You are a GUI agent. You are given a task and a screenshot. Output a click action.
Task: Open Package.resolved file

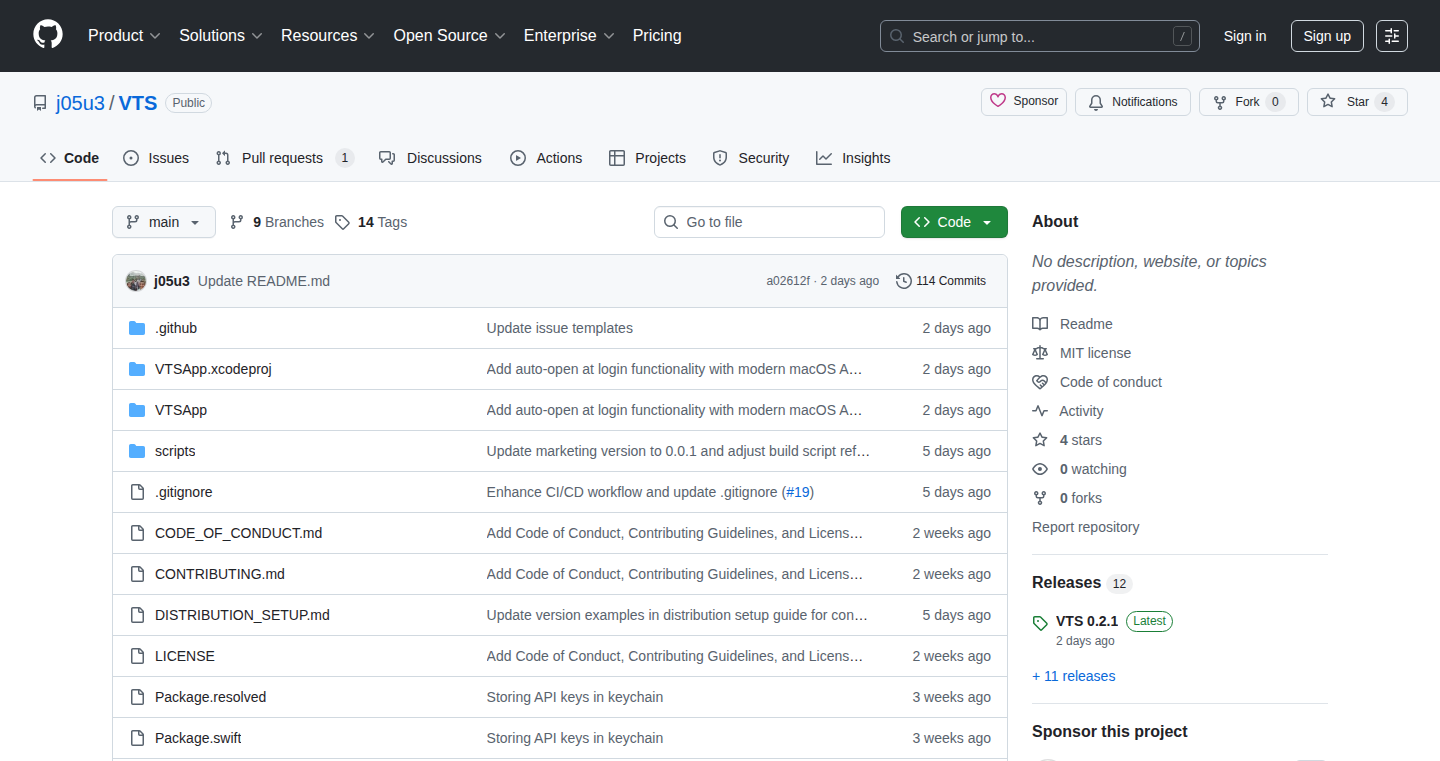click(211, 697)
